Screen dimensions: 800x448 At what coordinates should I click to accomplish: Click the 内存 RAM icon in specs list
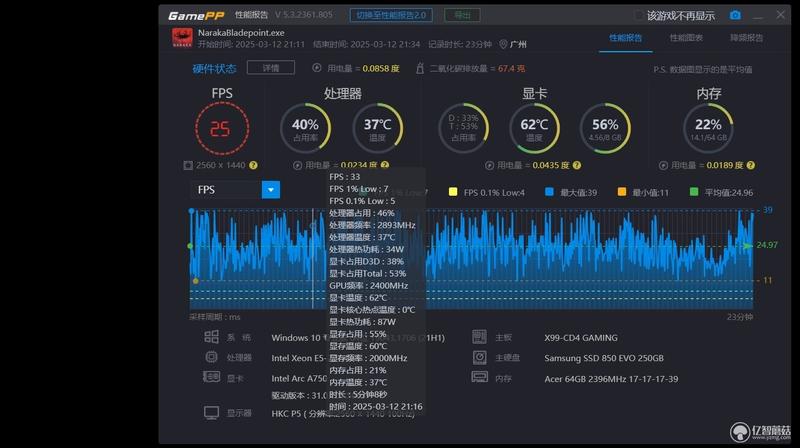coord(480,378)
